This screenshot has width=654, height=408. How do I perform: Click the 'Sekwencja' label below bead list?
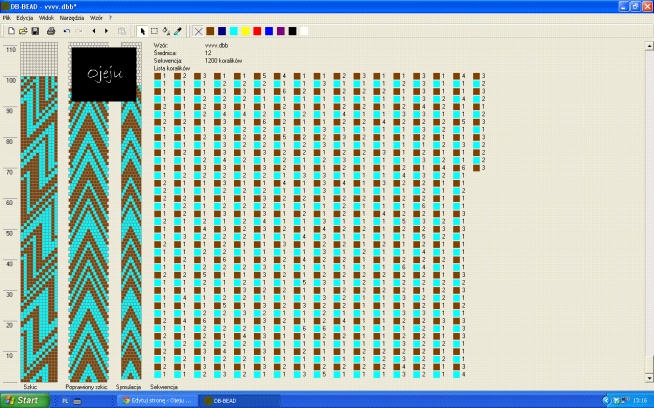click(x=164, y=387)
